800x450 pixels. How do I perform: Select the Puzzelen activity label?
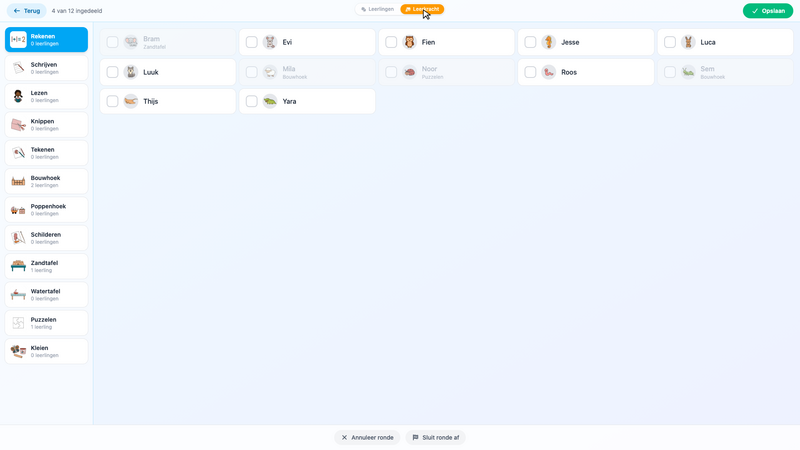[43, 319]
